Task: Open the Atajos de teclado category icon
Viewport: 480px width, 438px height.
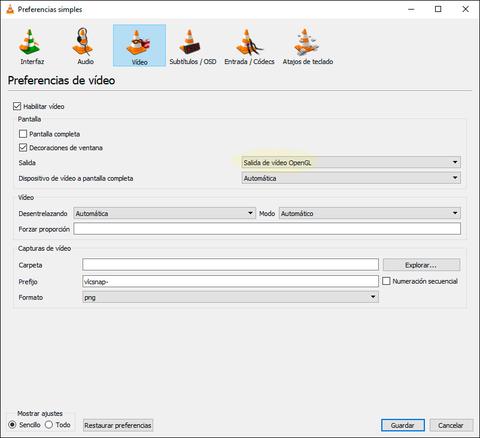Action: pyautogui.click(x=308, y=46)
